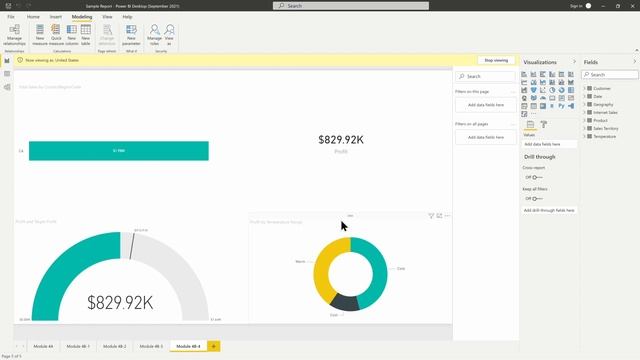Expand the Geography table
The width and height of the screenshot is (640, 360).
pyautogui.click(x=584, y=104)
